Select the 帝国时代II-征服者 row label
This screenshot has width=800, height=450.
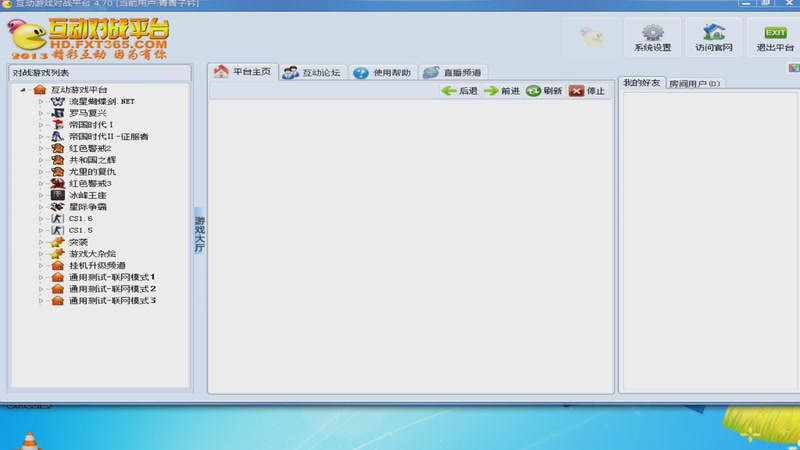click(x=109, y=136)
